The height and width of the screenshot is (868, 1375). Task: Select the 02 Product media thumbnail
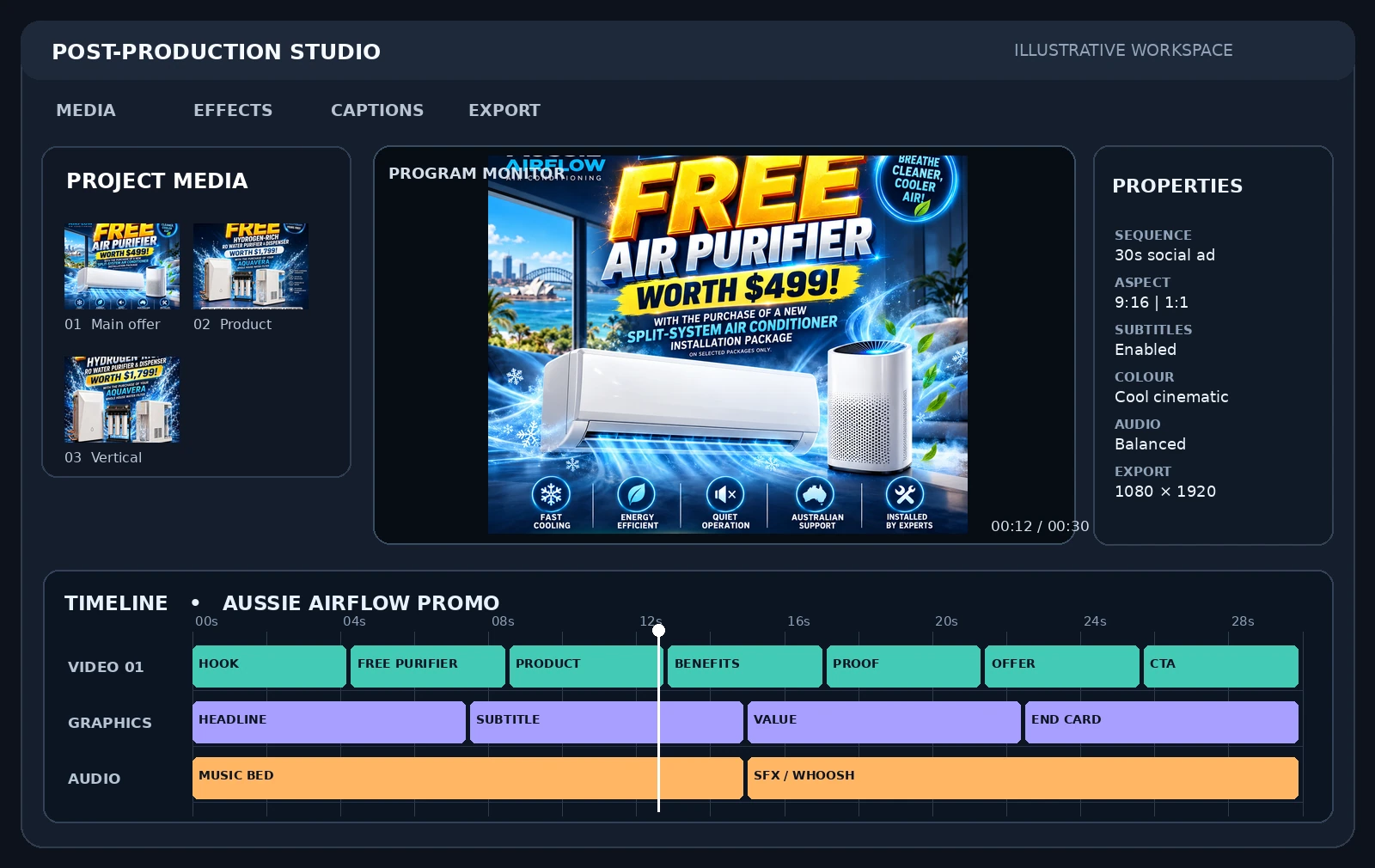click(251, 266)
